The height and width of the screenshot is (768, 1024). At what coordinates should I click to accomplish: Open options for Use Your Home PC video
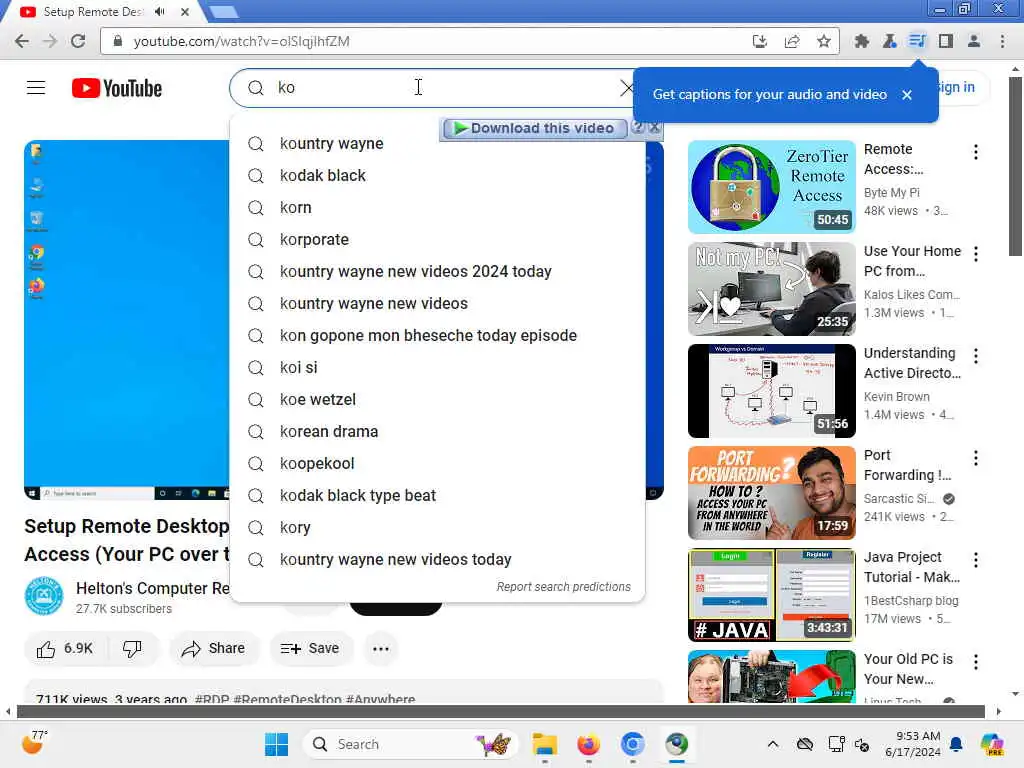[x=976, y=254]
